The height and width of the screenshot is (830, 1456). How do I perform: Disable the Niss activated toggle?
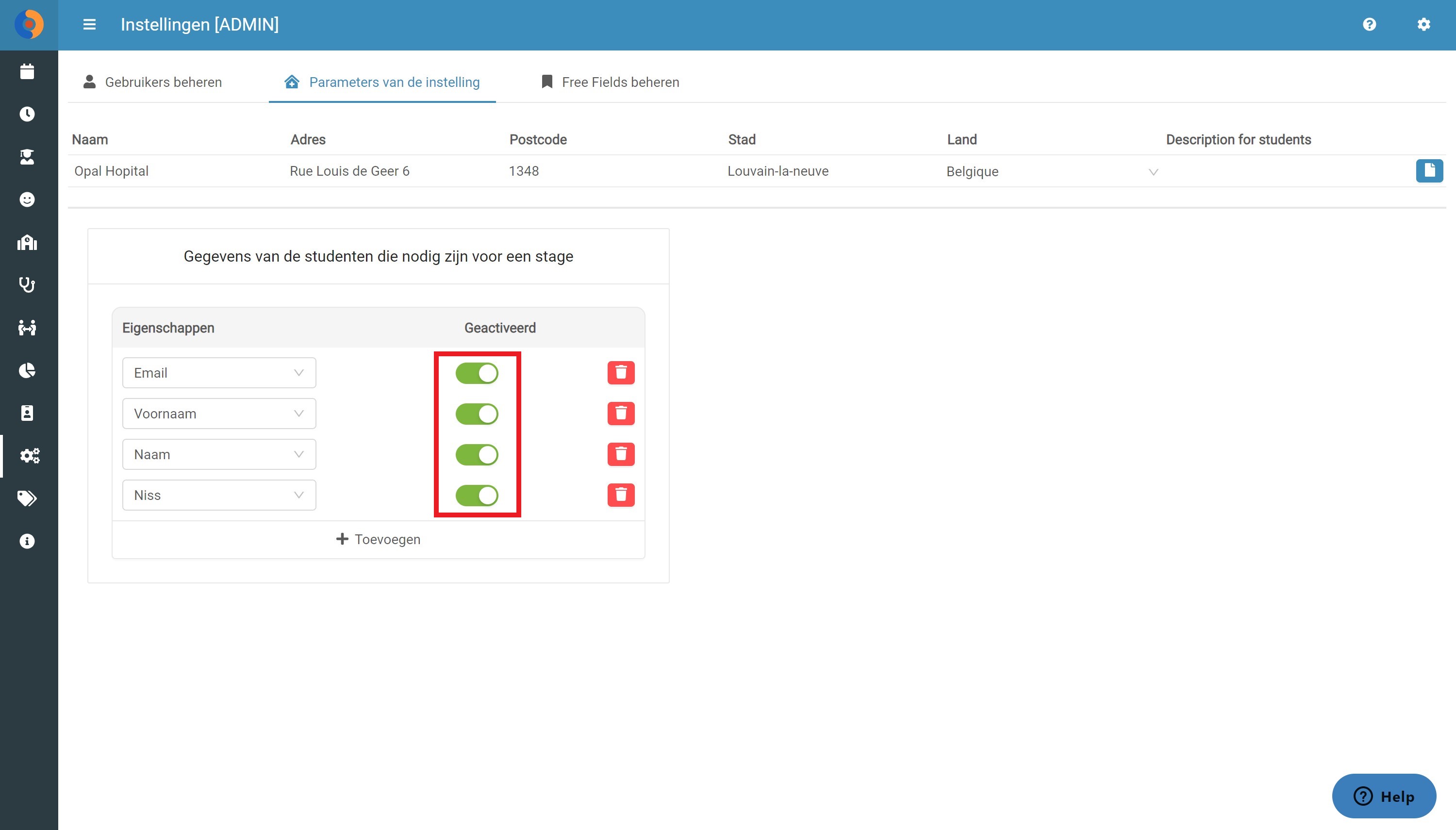[477, 496]
